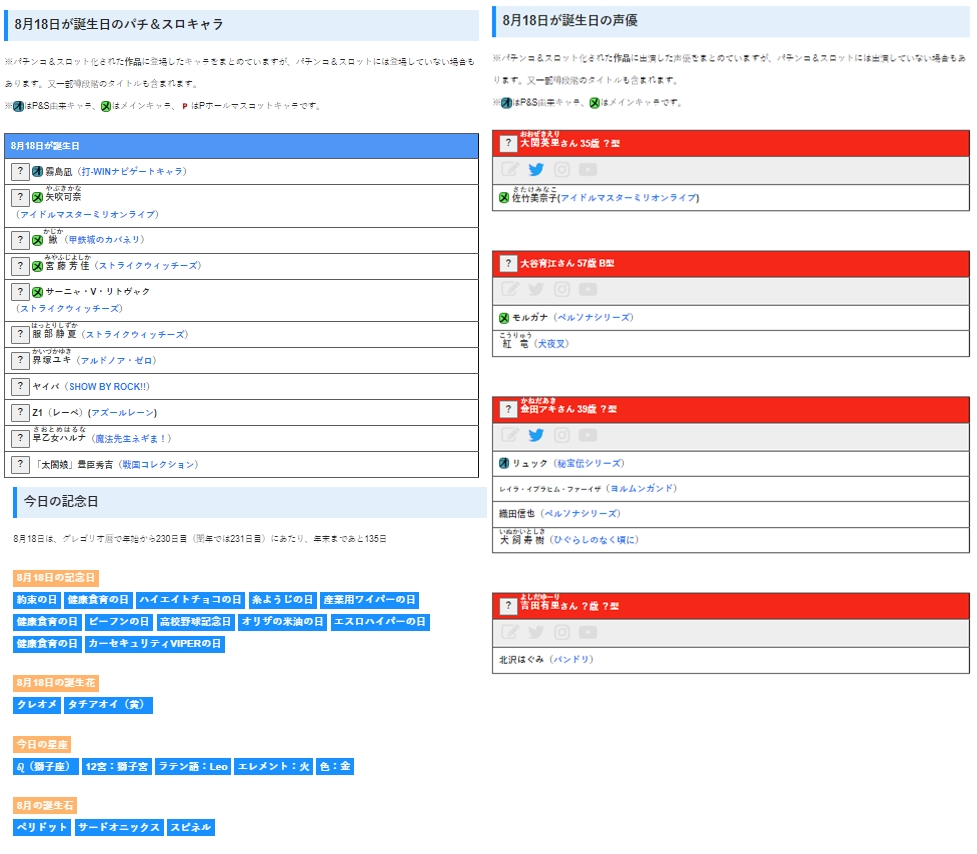Select the クレオメ birth flower tag
The height and width of the screenshot is (854, 977).
pyautogui.click(x=37, y=705)
